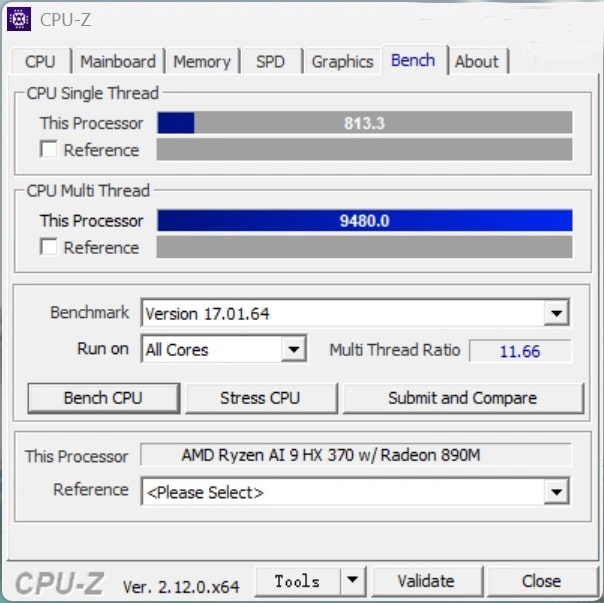604x603 pixels.
Task: Open the Tools button
Action: pyautogui.click(x=297, y=581)
